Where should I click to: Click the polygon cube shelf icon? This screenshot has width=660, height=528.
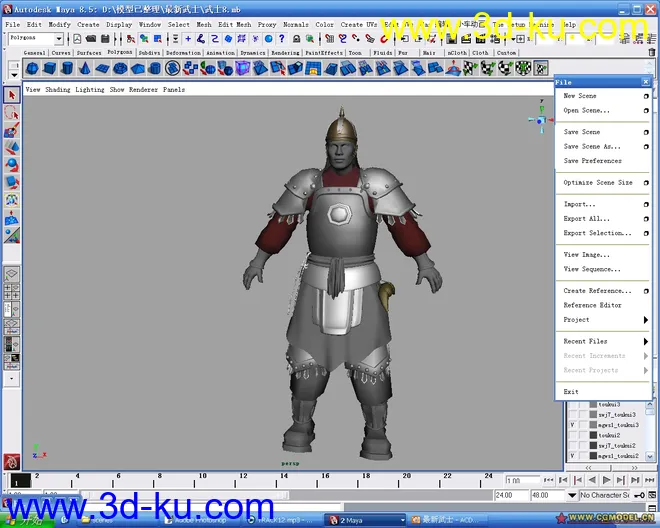pyautogui.click(x=48, y=69)
